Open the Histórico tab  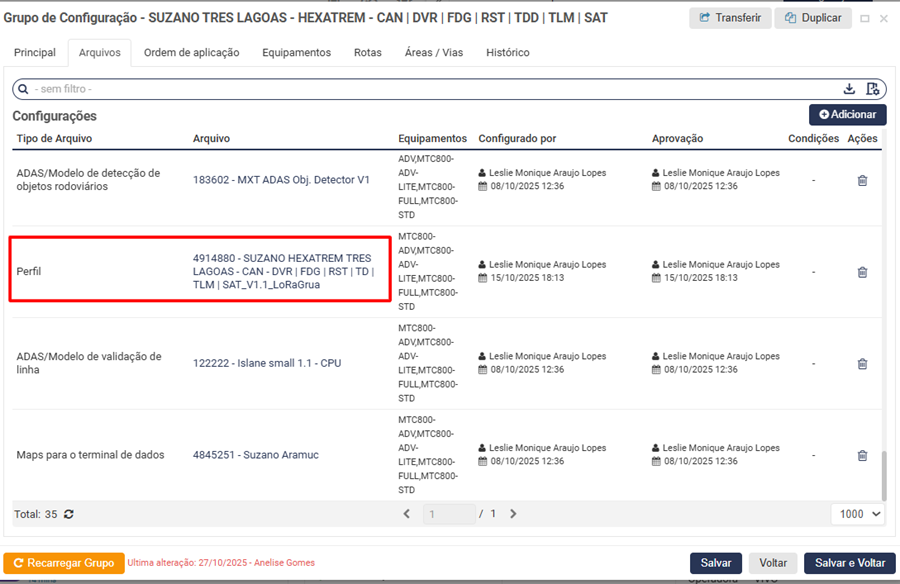click(507, 53)
